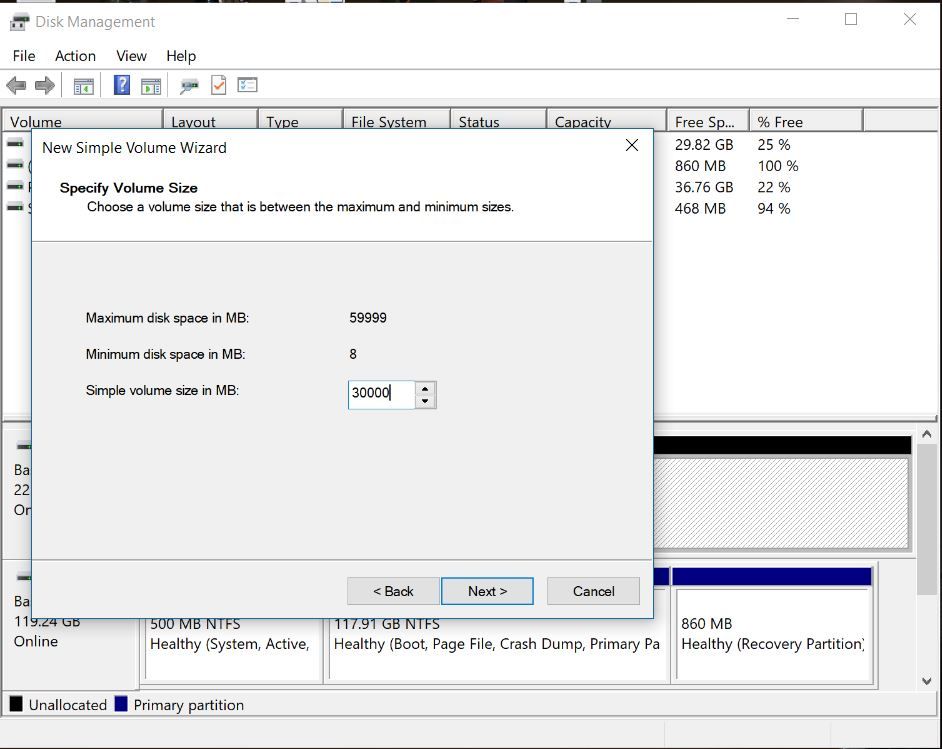Click the checkmark document toolbar icon

coord(217,85)
